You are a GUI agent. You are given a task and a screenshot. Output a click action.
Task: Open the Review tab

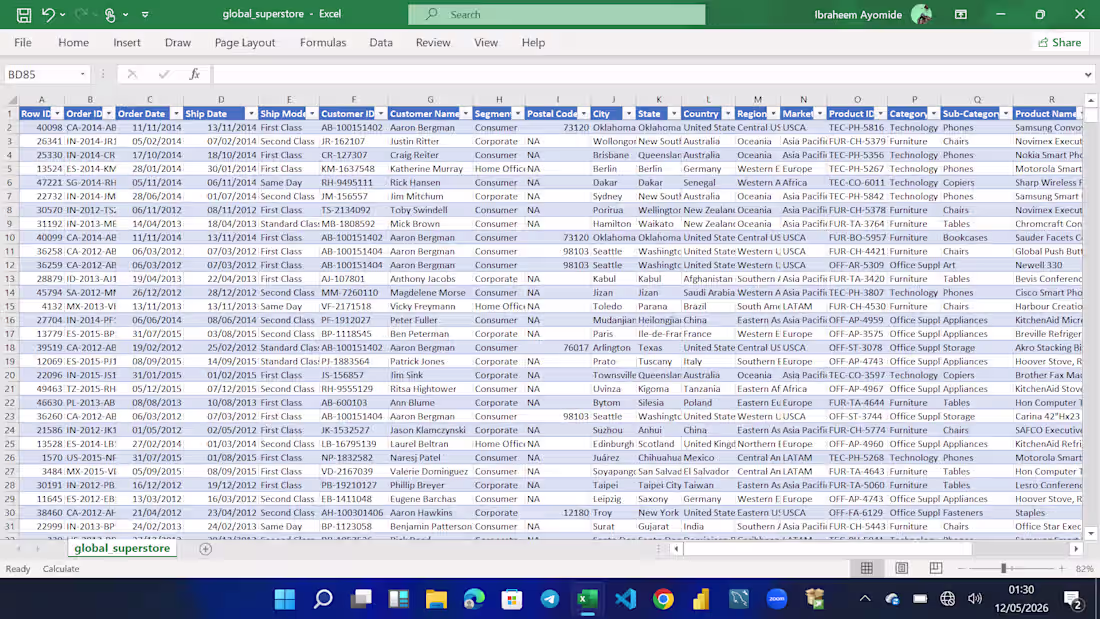point(433,42)
